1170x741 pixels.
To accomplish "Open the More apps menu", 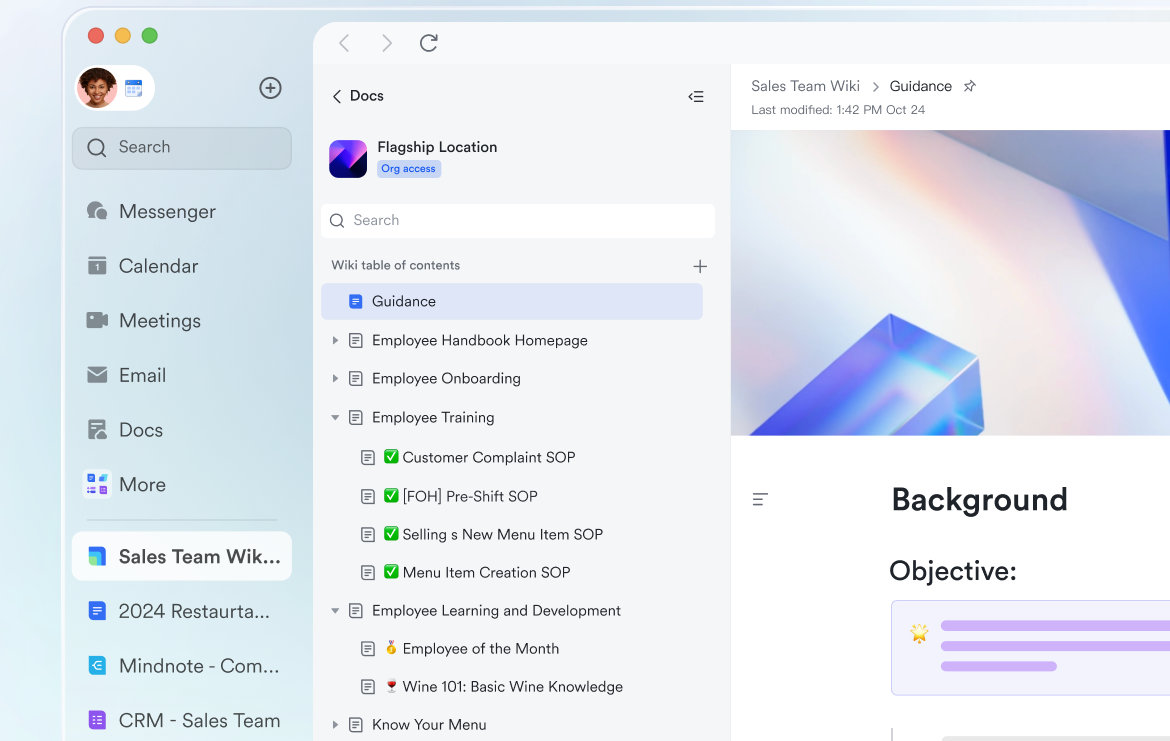I will pos(125,484).
